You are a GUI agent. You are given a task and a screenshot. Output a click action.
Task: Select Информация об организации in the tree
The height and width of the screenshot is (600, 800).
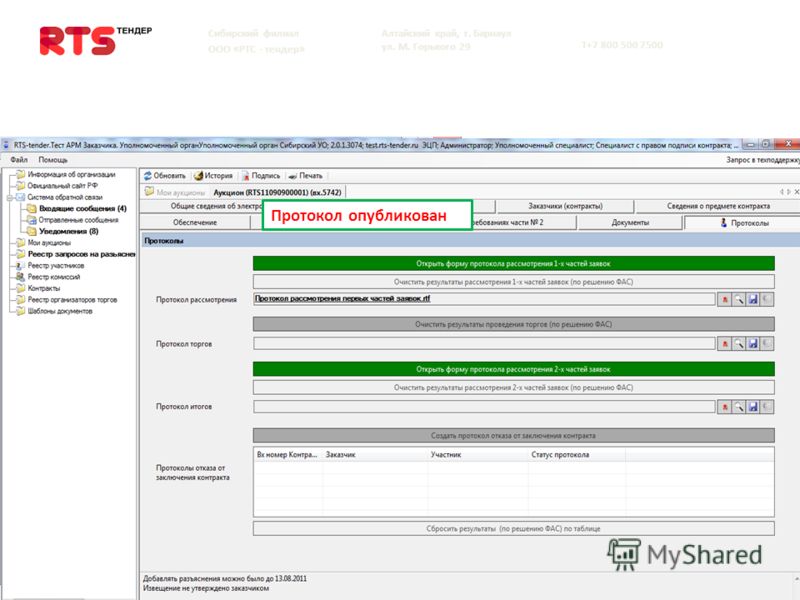(x=71, y=174)
